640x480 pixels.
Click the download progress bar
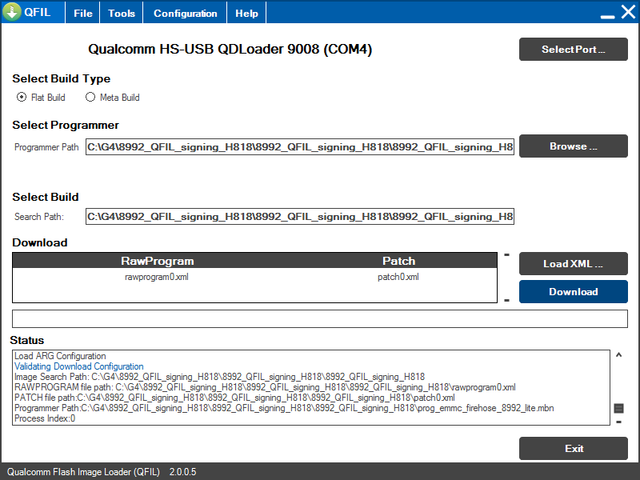[320, 319]
